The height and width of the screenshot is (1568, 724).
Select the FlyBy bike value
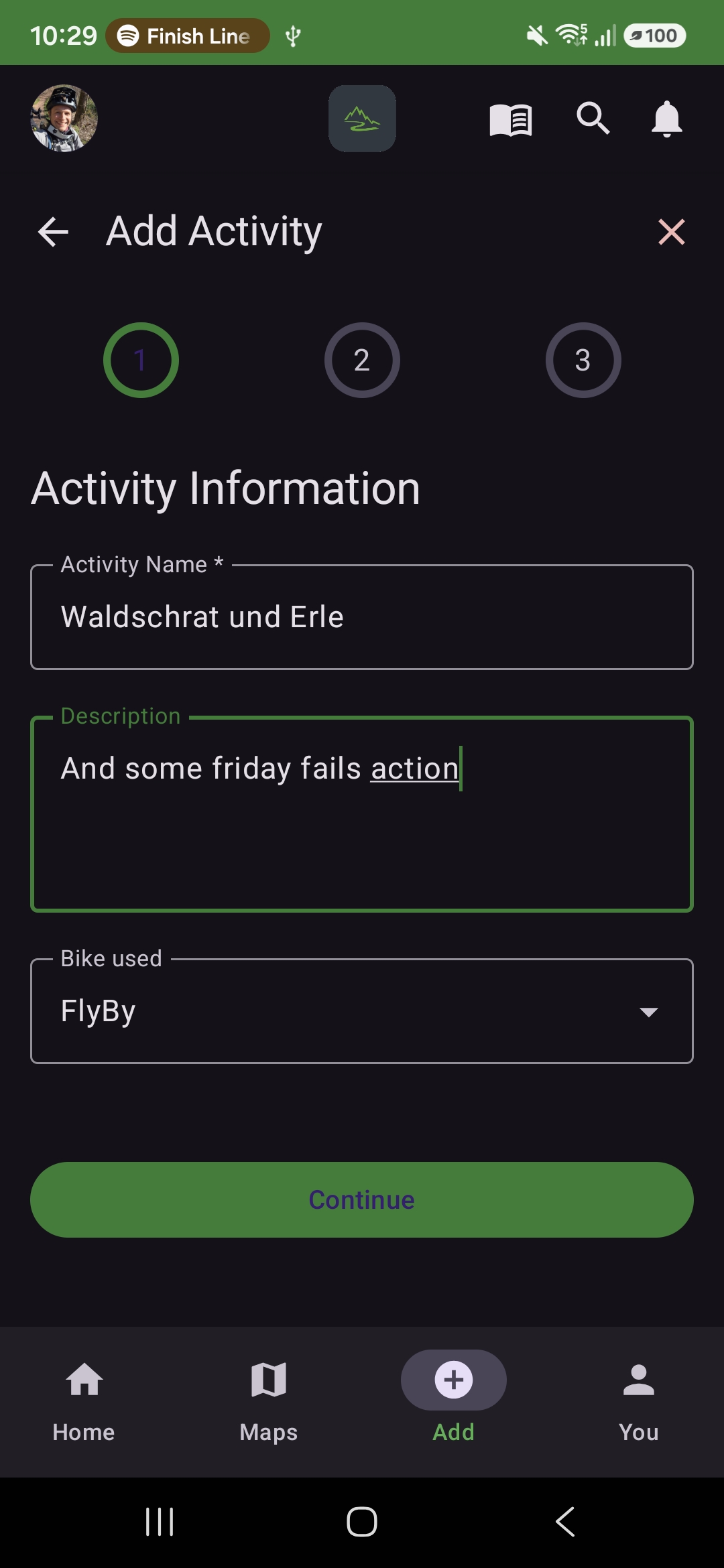coord(99,1010)
